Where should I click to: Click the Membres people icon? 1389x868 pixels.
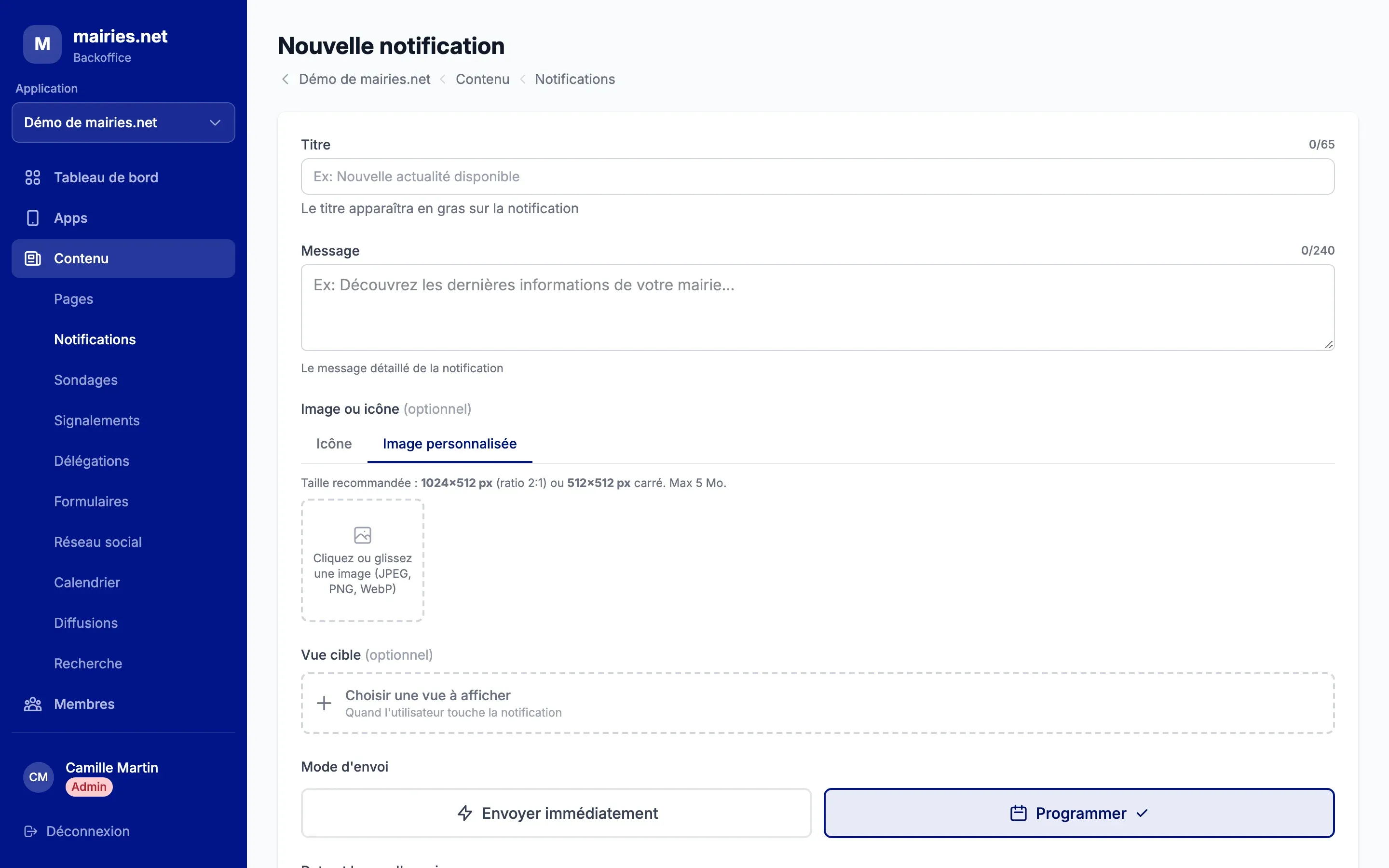pos(33,704)
